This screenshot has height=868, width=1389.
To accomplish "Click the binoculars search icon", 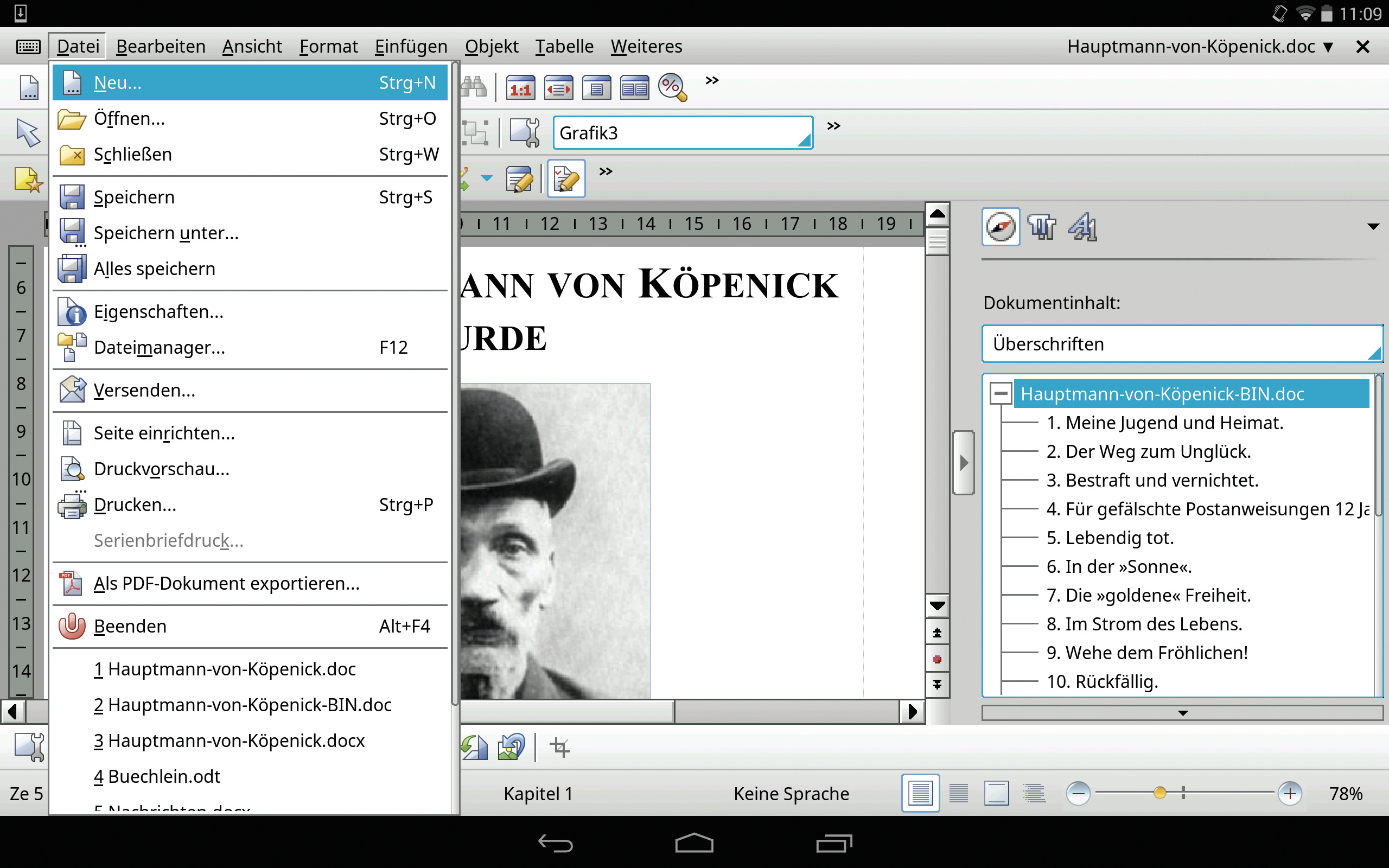I will click(x=474, y=87).
